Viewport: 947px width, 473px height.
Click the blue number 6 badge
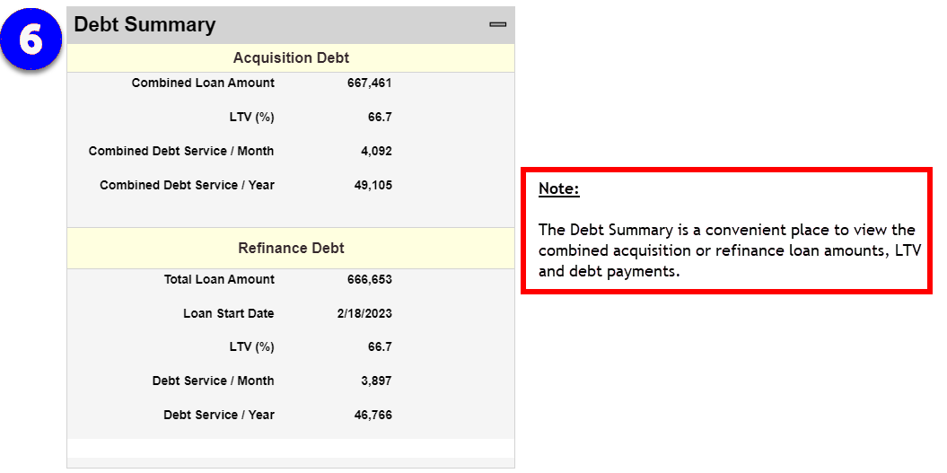tap(34, 40)
